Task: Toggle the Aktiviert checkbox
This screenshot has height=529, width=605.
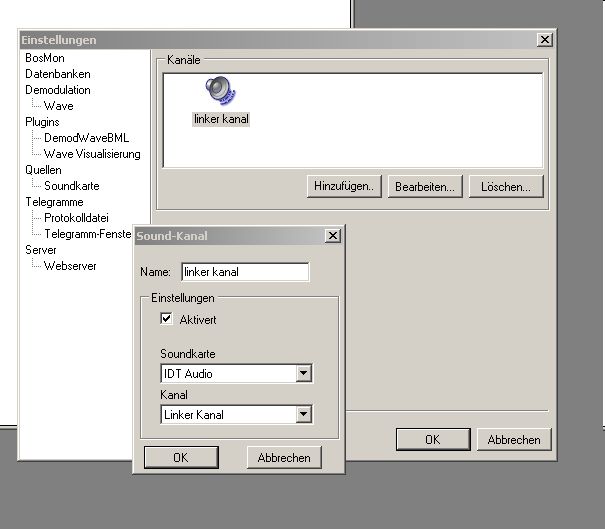Action: click(167, 319)
